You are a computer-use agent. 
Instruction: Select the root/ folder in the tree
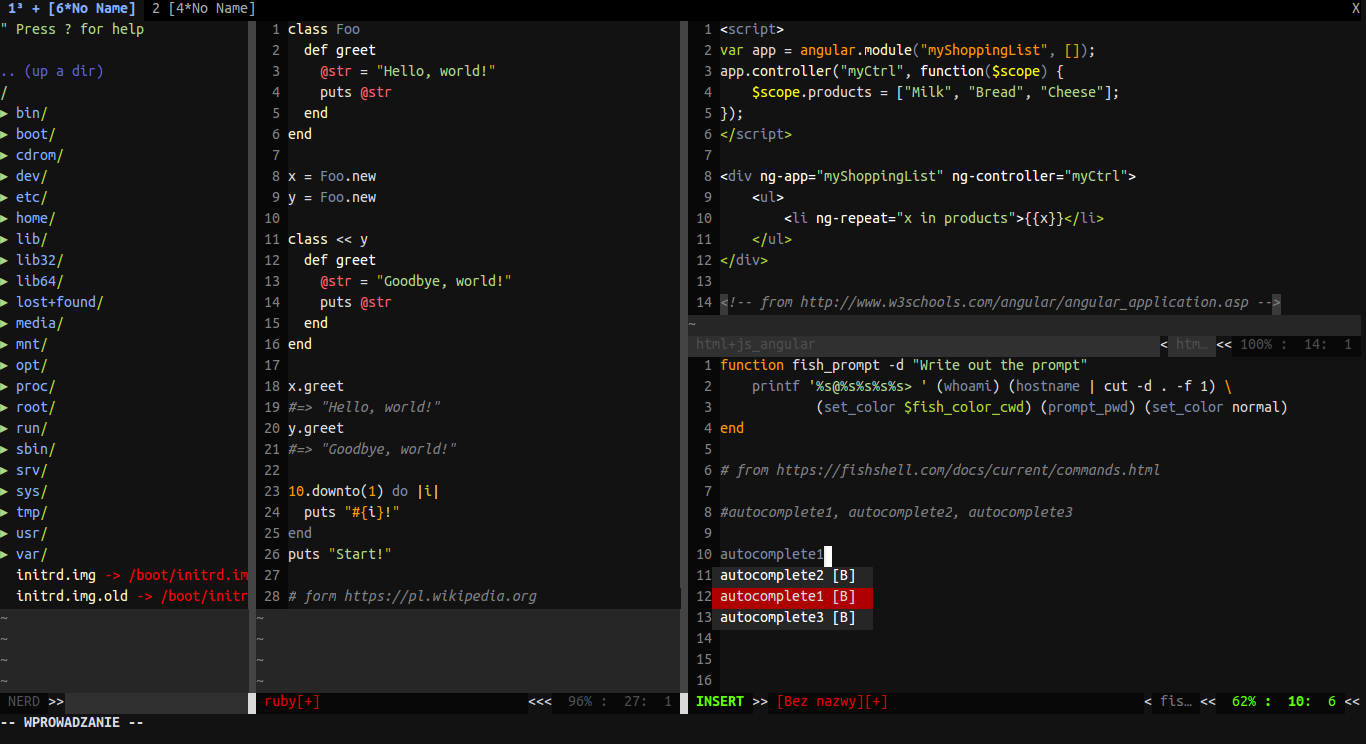[36, 407]
